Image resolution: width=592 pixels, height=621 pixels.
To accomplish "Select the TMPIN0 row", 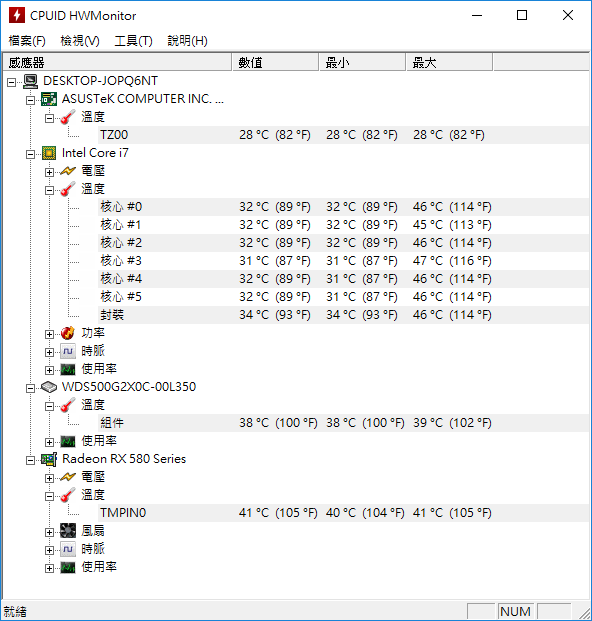I will click(x=344, y=513).
